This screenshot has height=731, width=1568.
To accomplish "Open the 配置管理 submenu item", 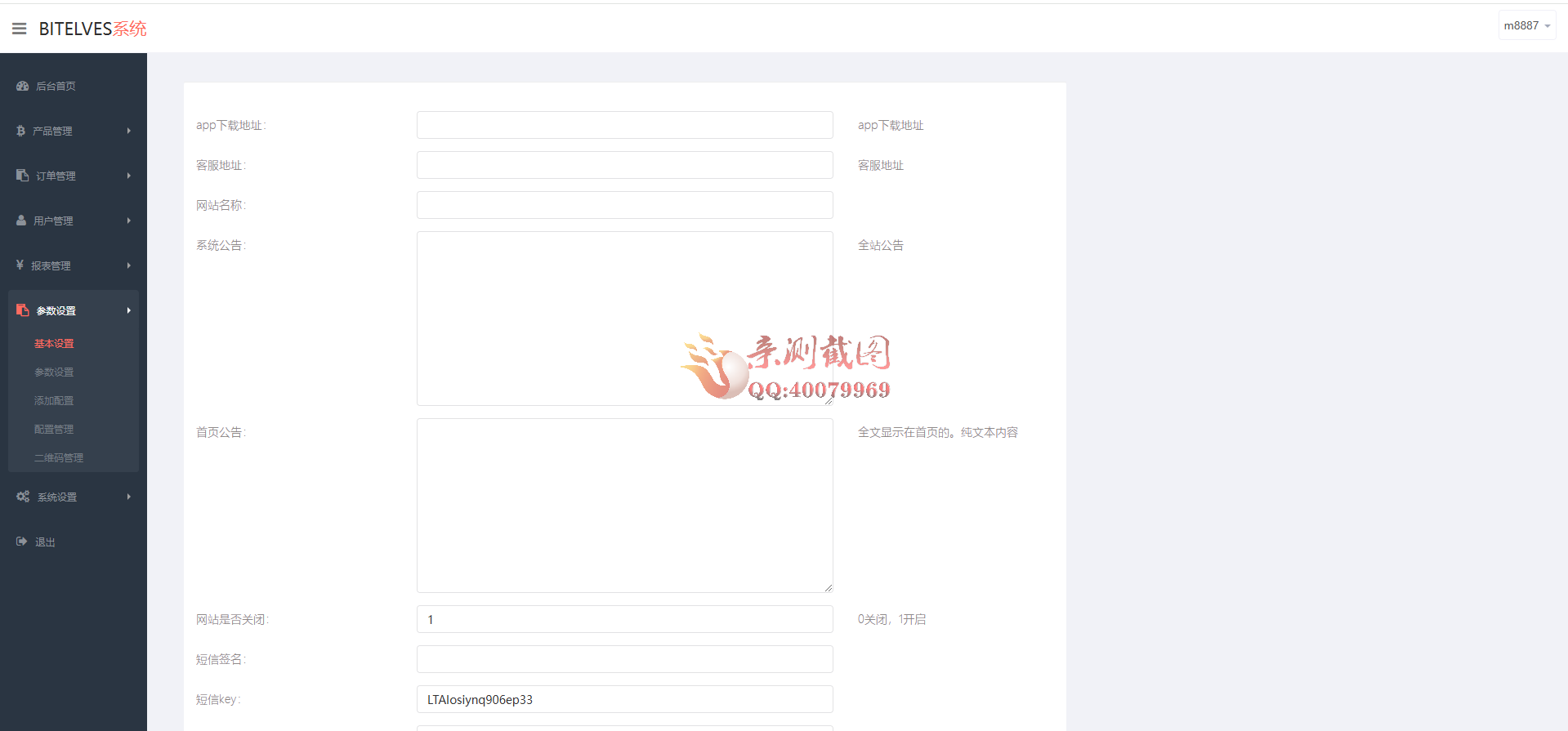I will (54, 430).
